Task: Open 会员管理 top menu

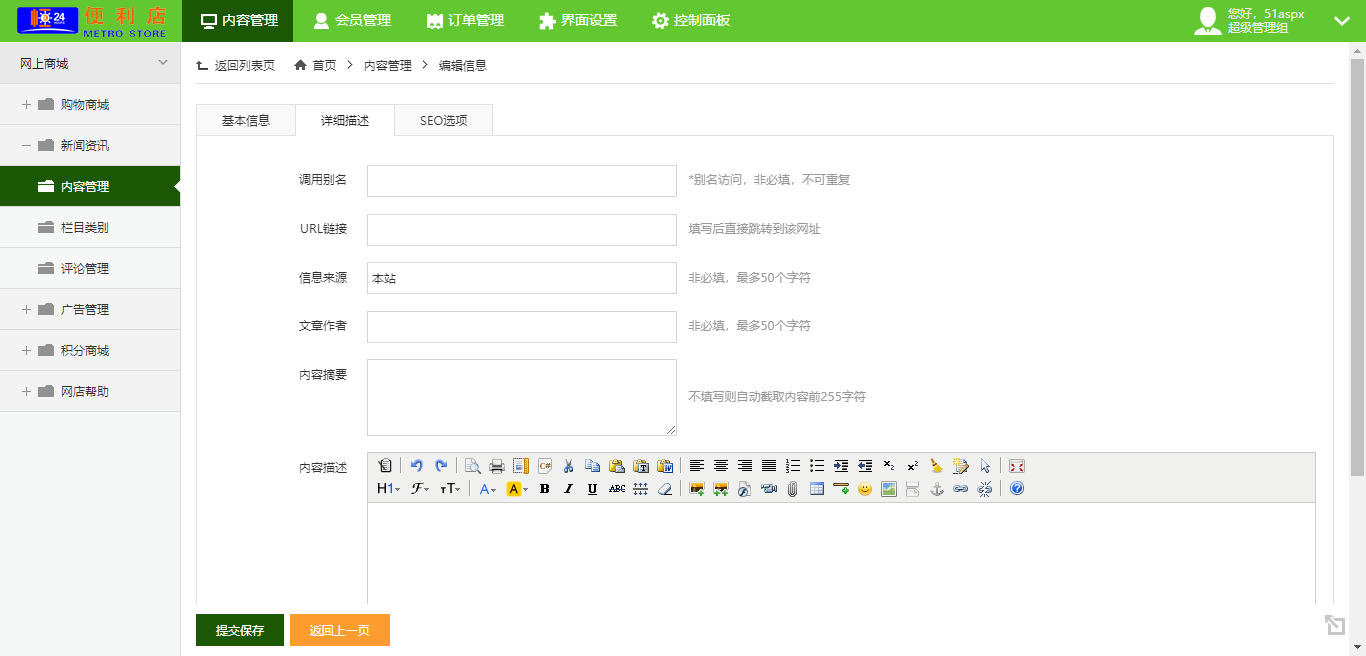Action: coord(352,20)
